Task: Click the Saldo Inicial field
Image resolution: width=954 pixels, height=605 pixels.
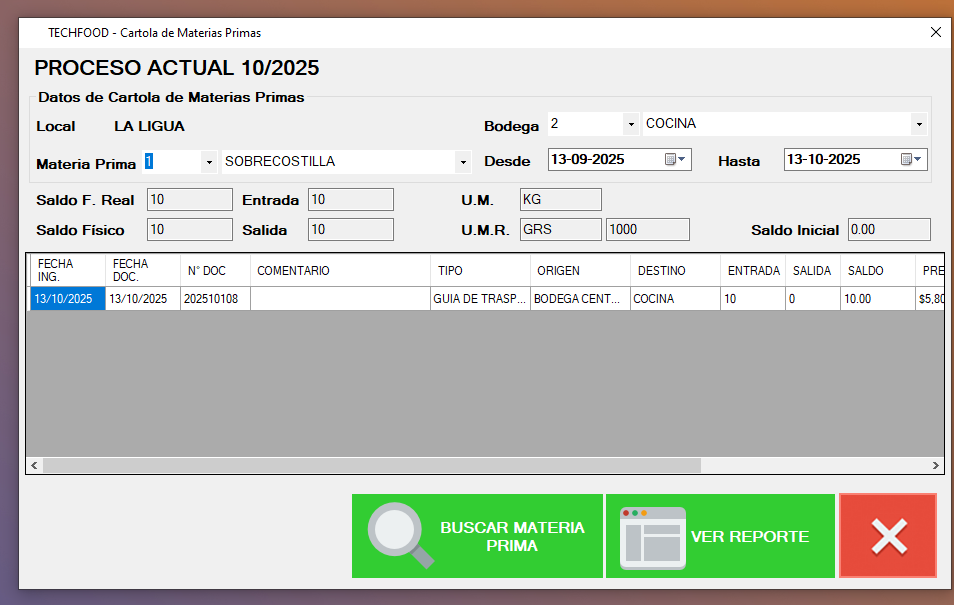Action: pyautogui.click(x=888, y=230)
